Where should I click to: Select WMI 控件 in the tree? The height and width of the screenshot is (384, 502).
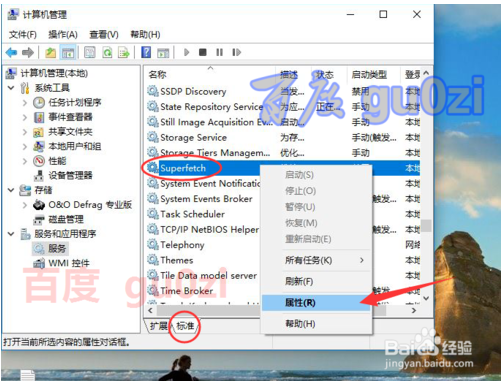click(69, 263)
